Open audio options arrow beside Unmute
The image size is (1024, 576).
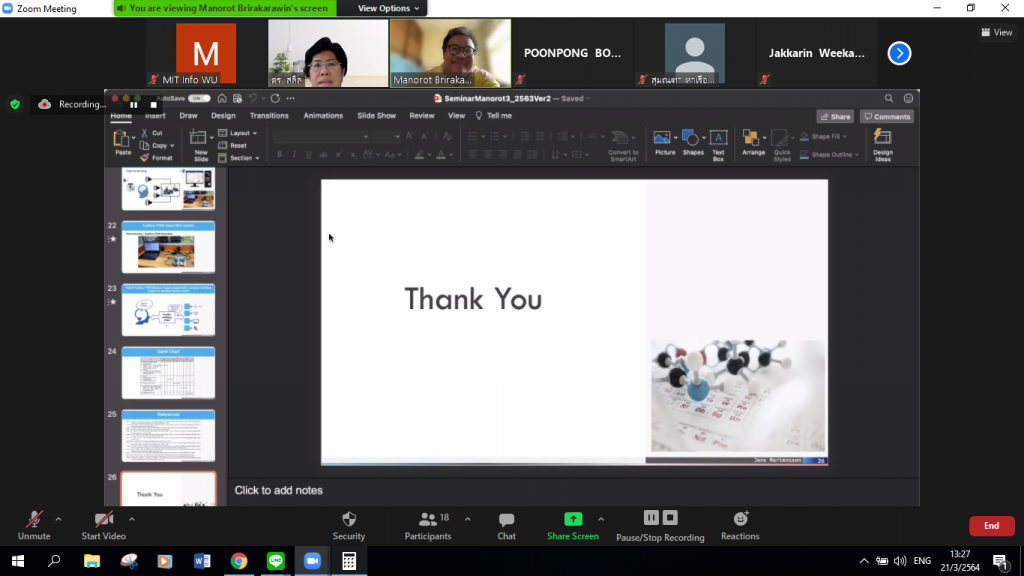click(x=58, y=519)
